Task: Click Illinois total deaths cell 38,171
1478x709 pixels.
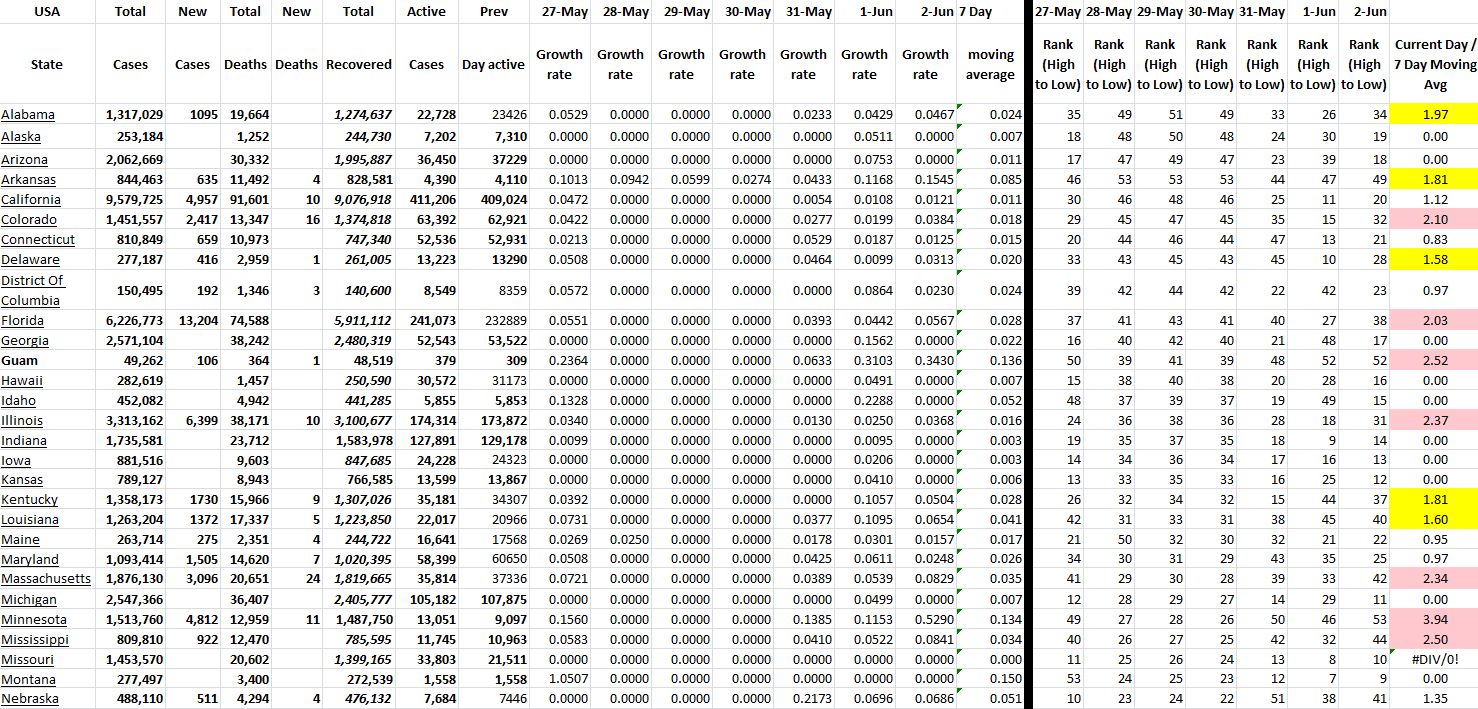Action: 245,420
